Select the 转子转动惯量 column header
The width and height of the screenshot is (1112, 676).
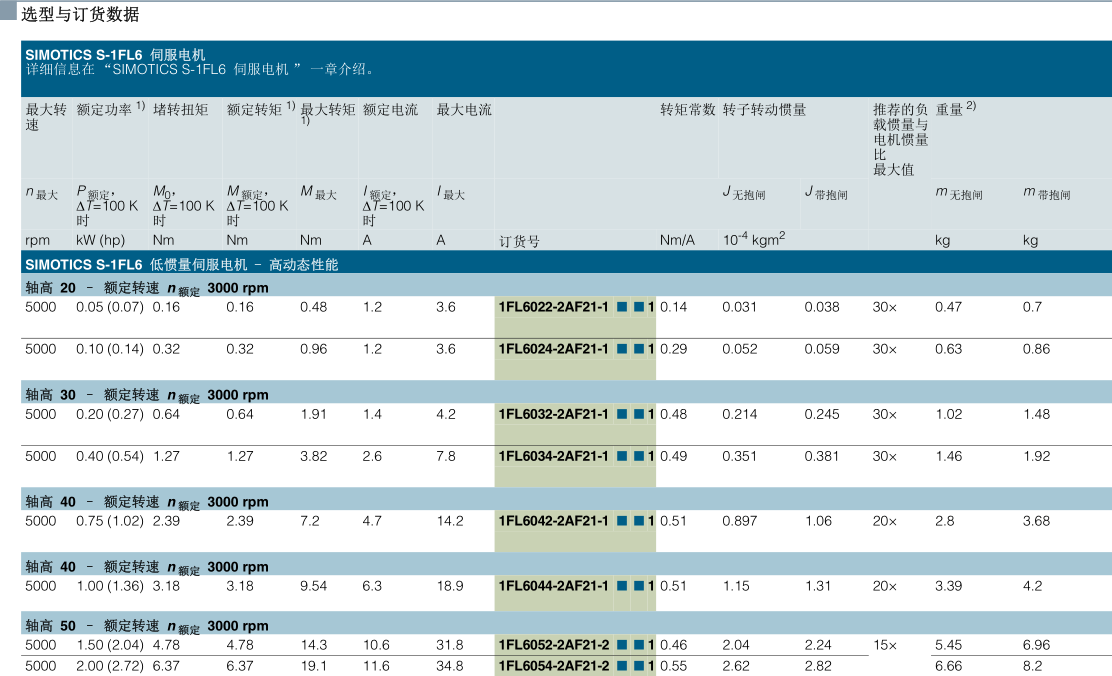coord(764,109)
